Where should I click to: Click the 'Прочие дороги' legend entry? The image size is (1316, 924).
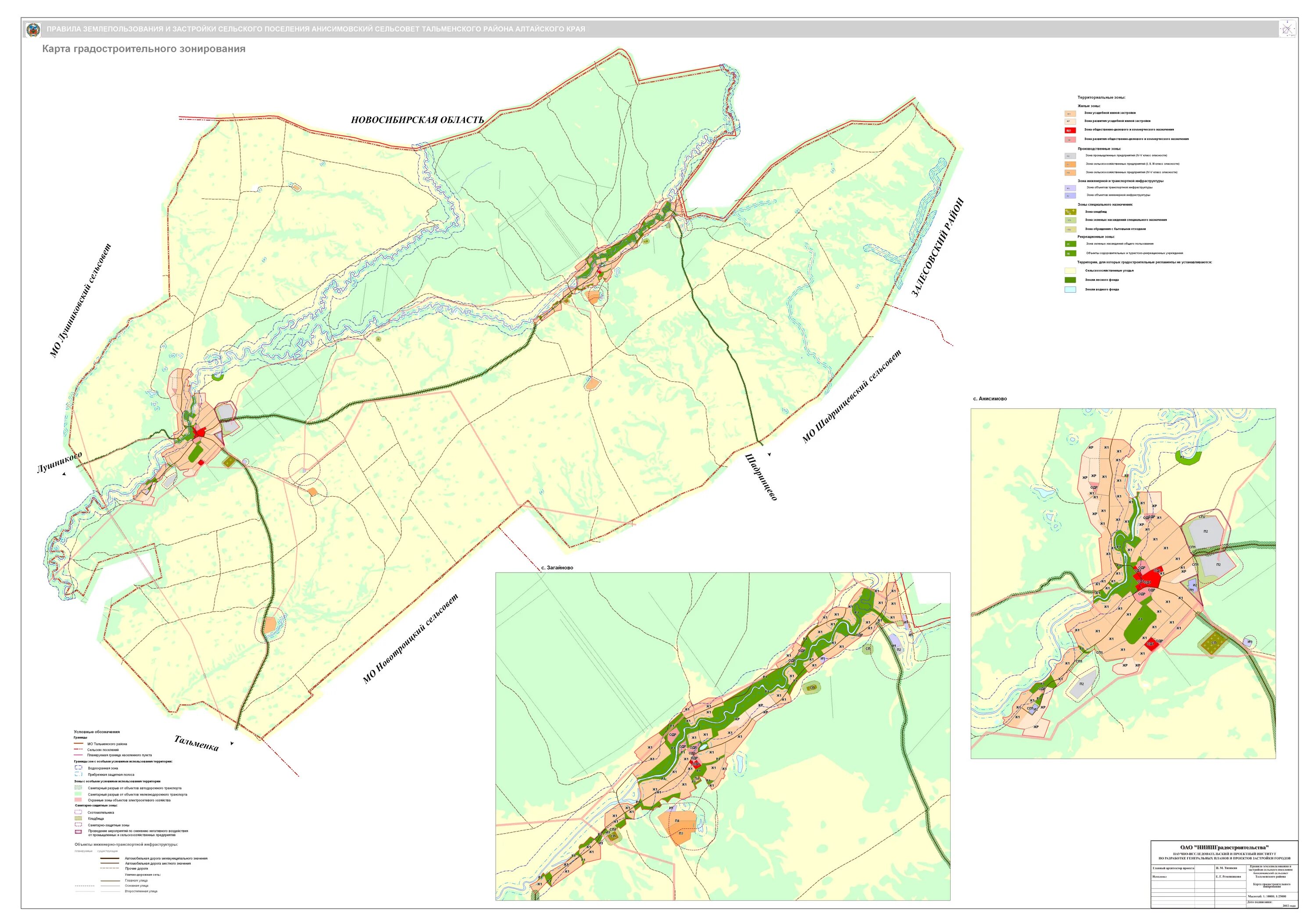[x=136, y=868]
